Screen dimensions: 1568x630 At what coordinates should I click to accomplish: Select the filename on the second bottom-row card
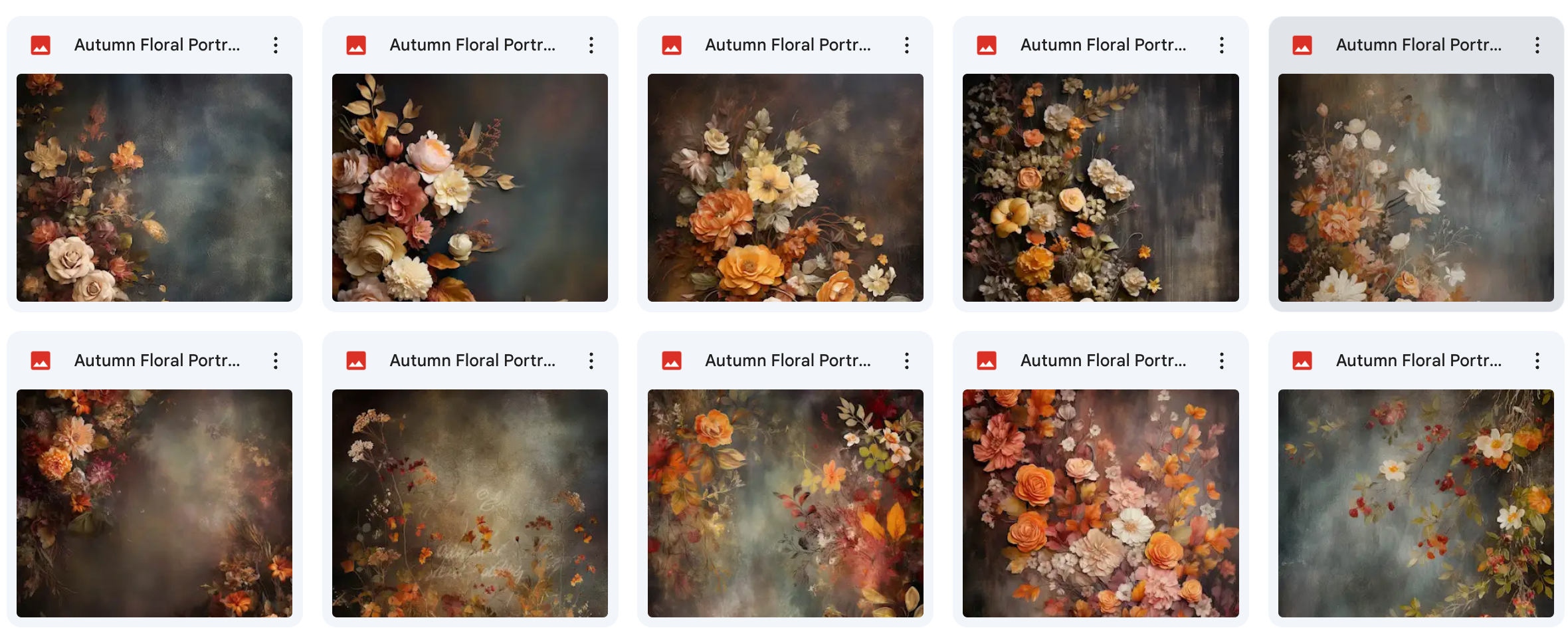click(473, 360)
